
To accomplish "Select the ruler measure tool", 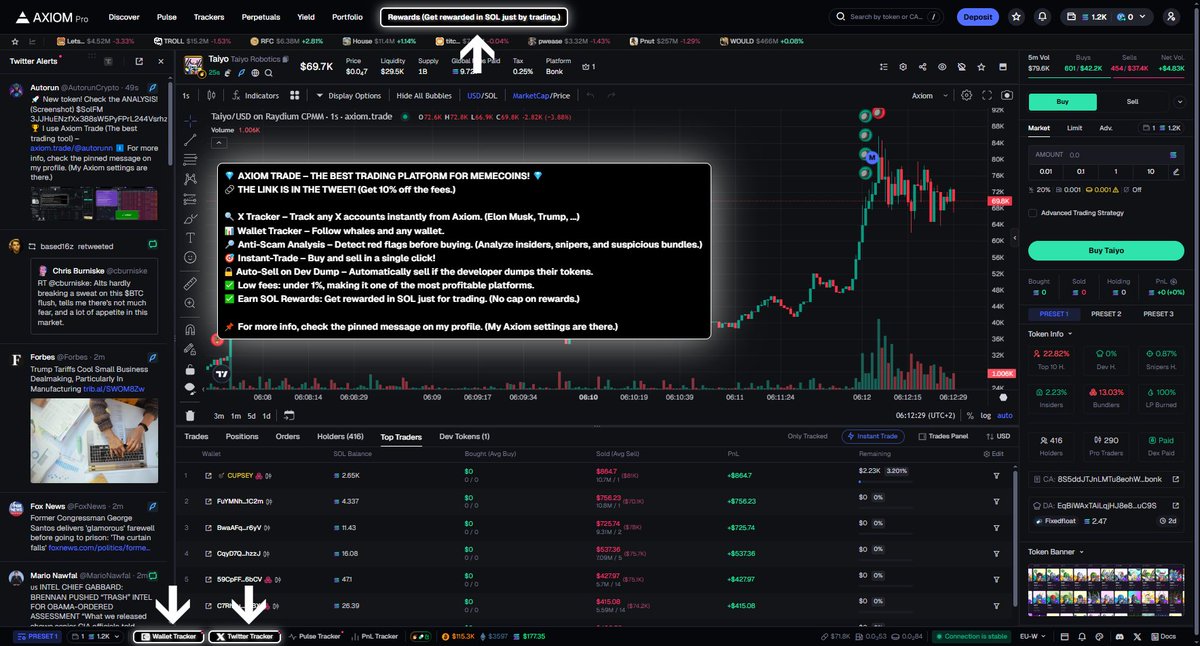I will pos(190,284).
